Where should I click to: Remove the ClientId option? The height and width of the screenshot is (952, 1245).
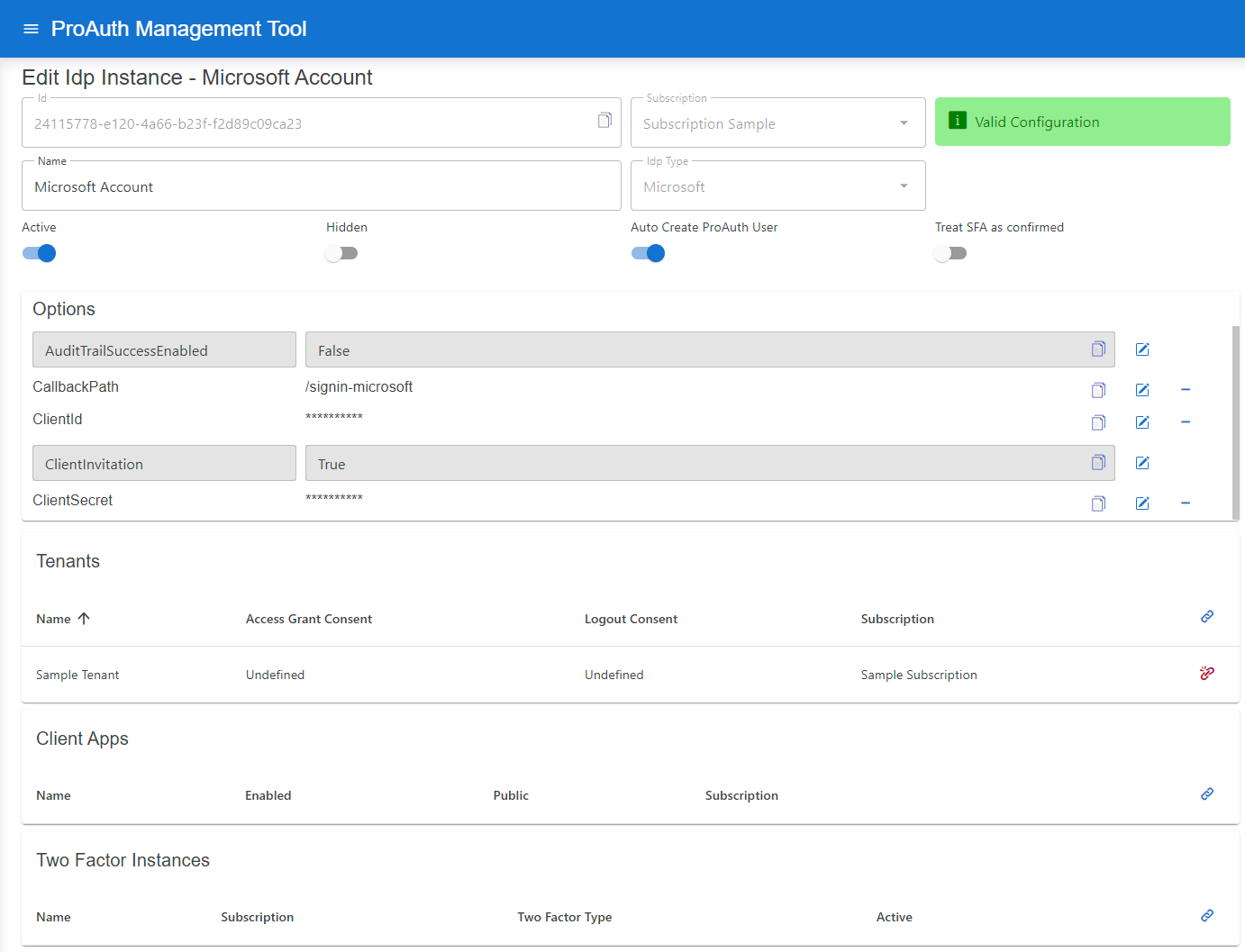pyautogui.click(x=1186, y=422)
